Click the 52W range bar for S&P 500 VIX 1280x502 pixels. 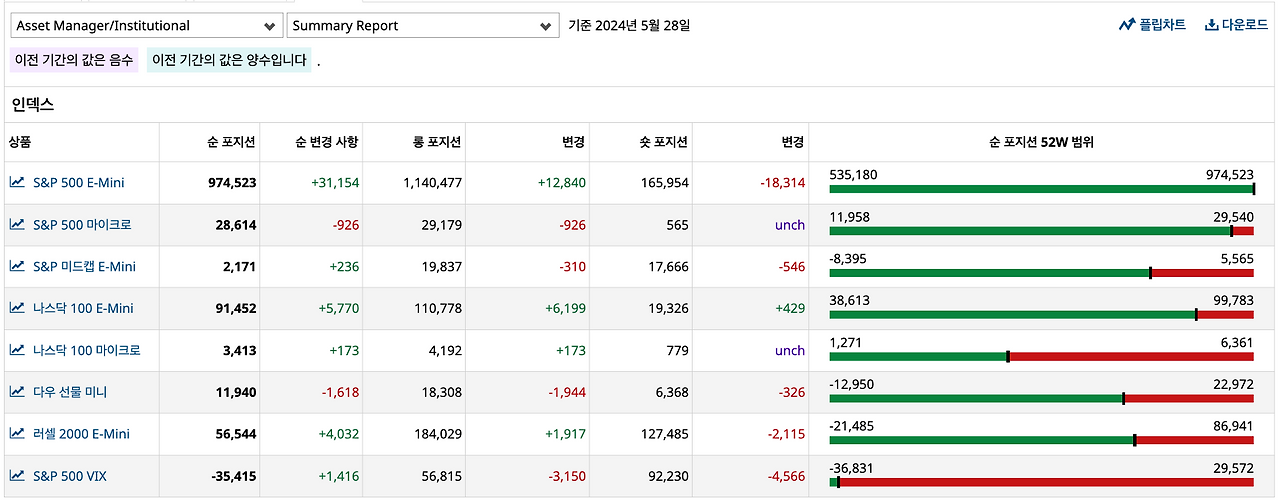click(1041, 482)
